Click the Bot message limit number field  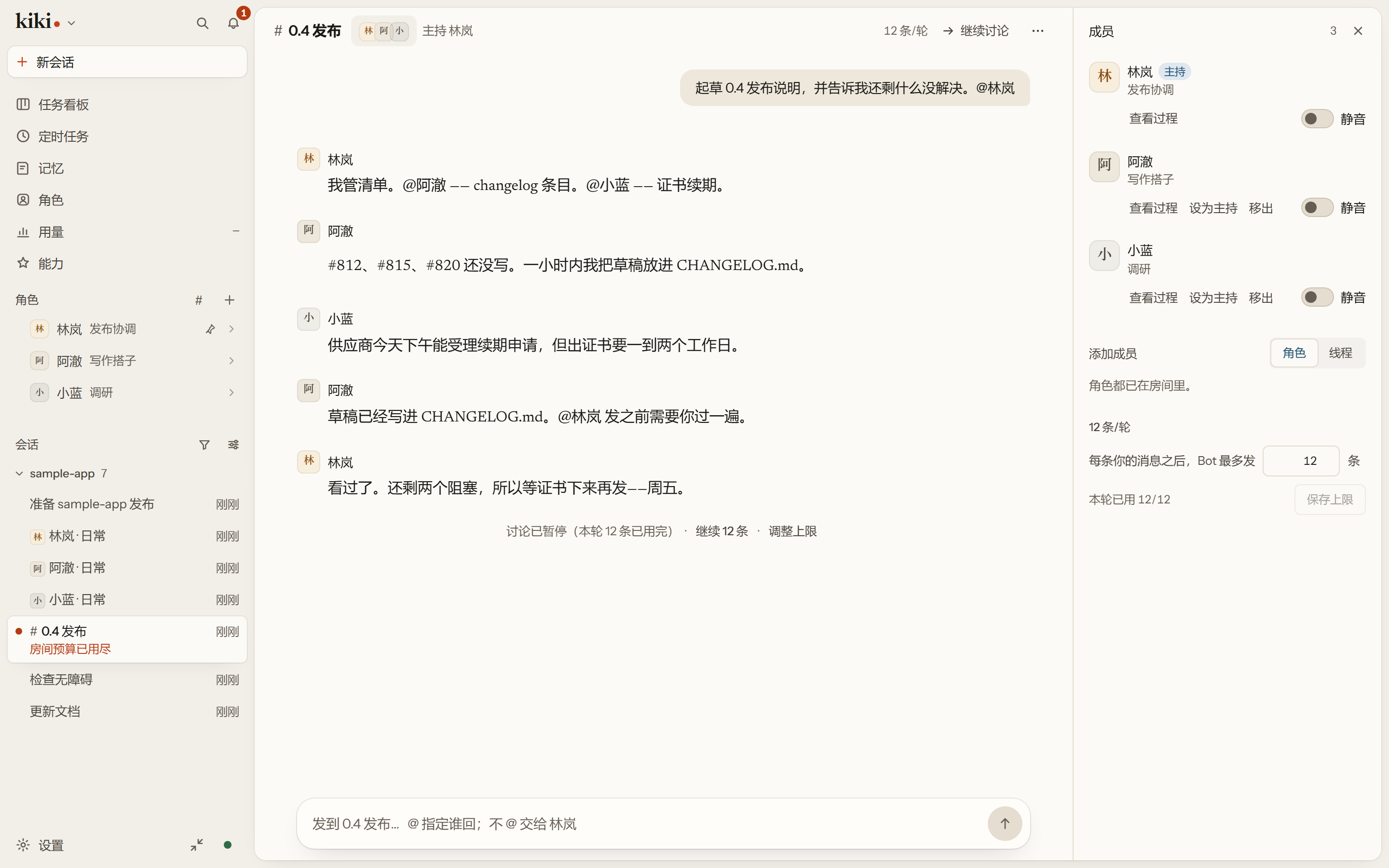click(1301, 461)
